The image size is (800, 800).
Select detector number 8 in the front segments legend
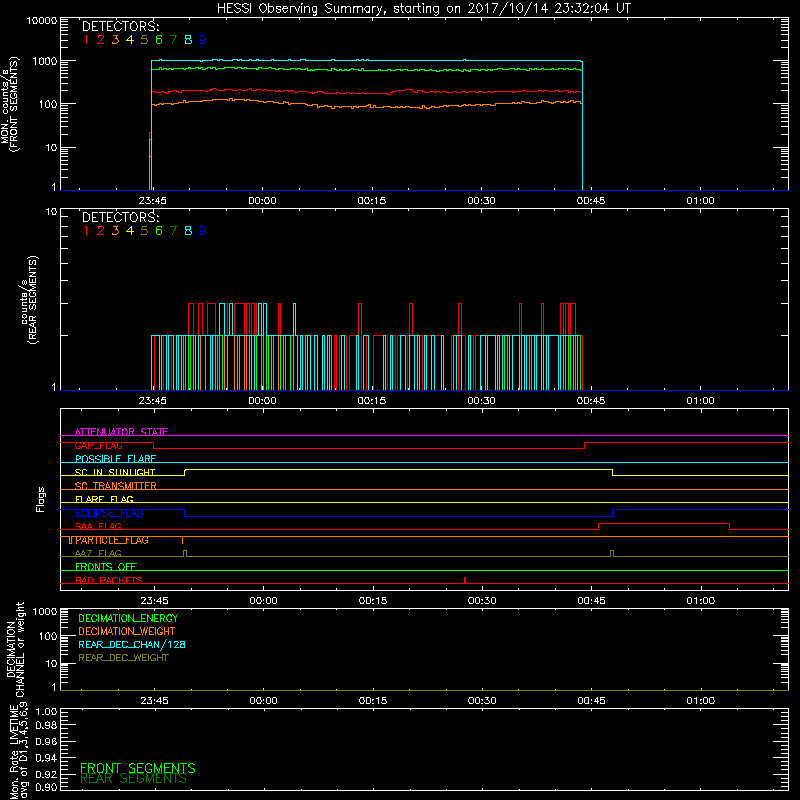click(x=188, y=40)
